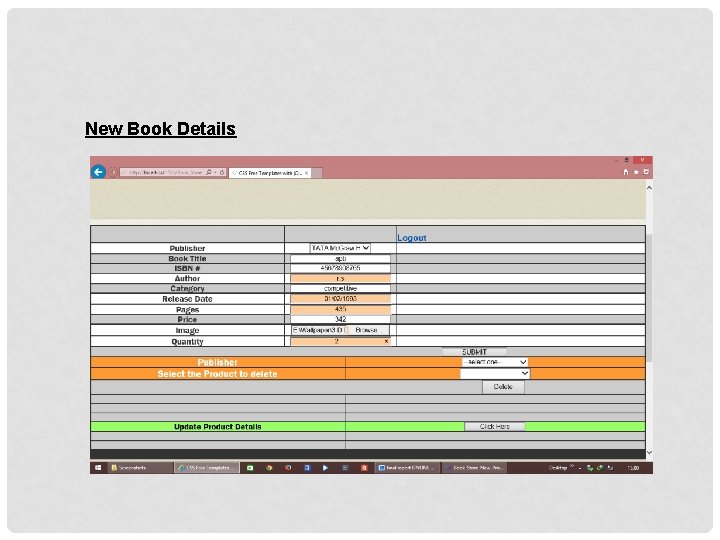Click the search magnifier in address bar
Viewport: 720px width, 540px height.
(209, 172)
